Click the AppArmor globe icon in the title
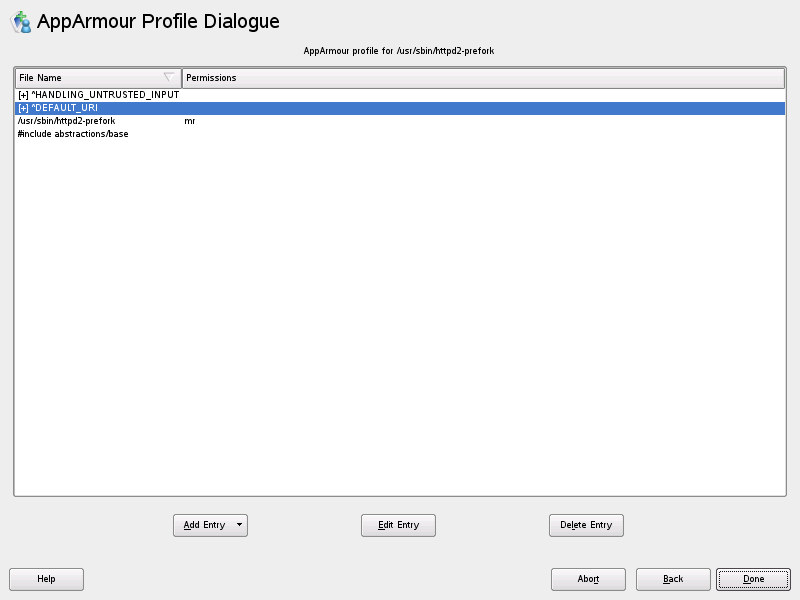The image size is (800, 600). click(x=20, y=22)
